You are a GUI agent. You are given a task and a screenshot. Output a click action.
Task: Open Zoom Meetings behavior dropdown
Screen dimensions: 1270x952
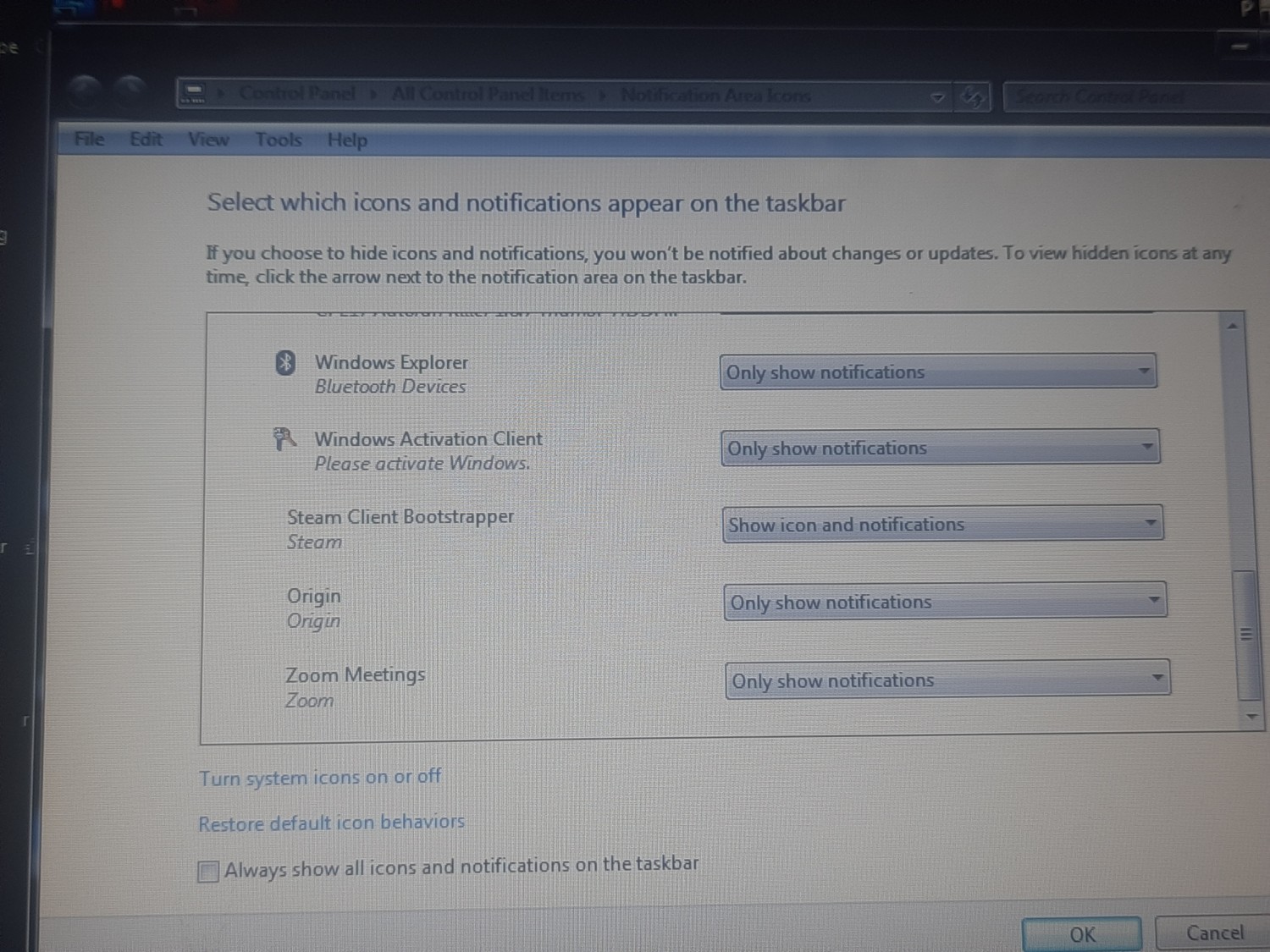pos(947,680)
